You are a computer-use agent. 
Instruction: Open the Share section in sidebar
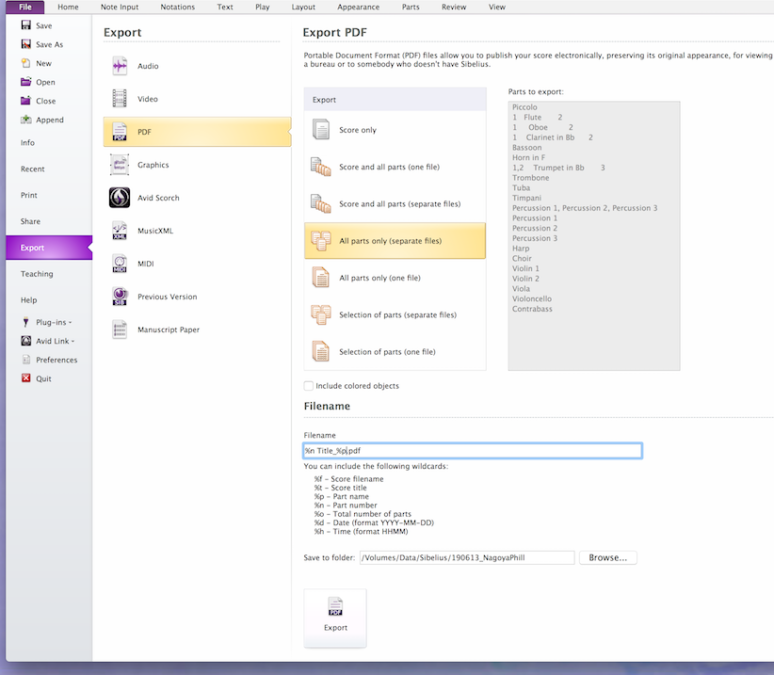click(31, 221)
